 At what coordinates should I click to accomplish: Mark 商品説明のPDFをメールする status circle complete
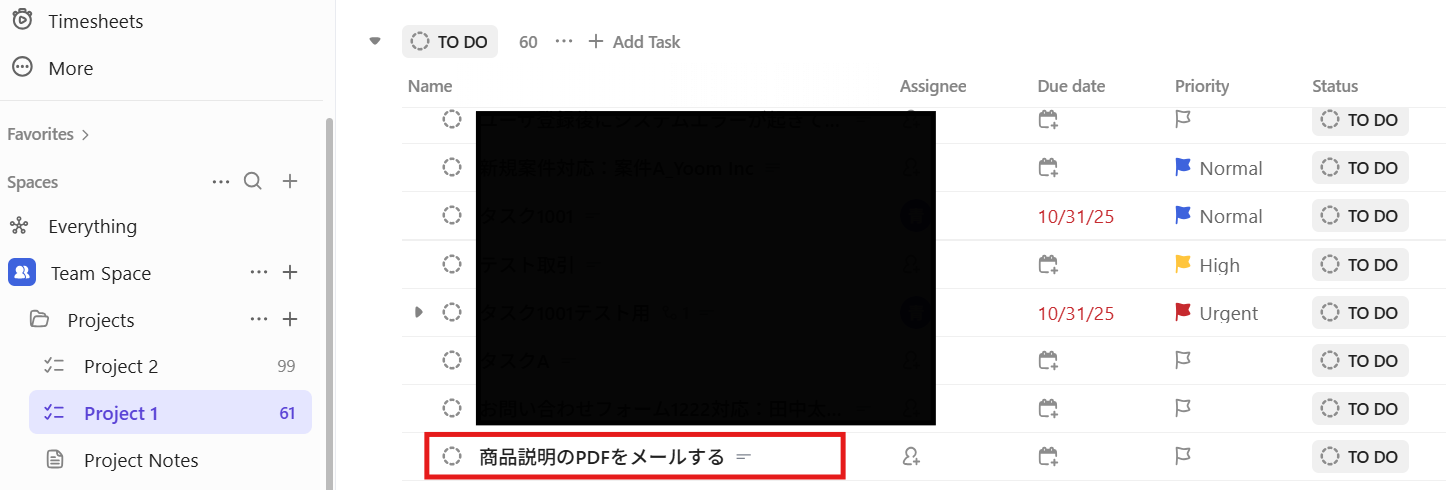pyautogui.click(x=452, y=457)
